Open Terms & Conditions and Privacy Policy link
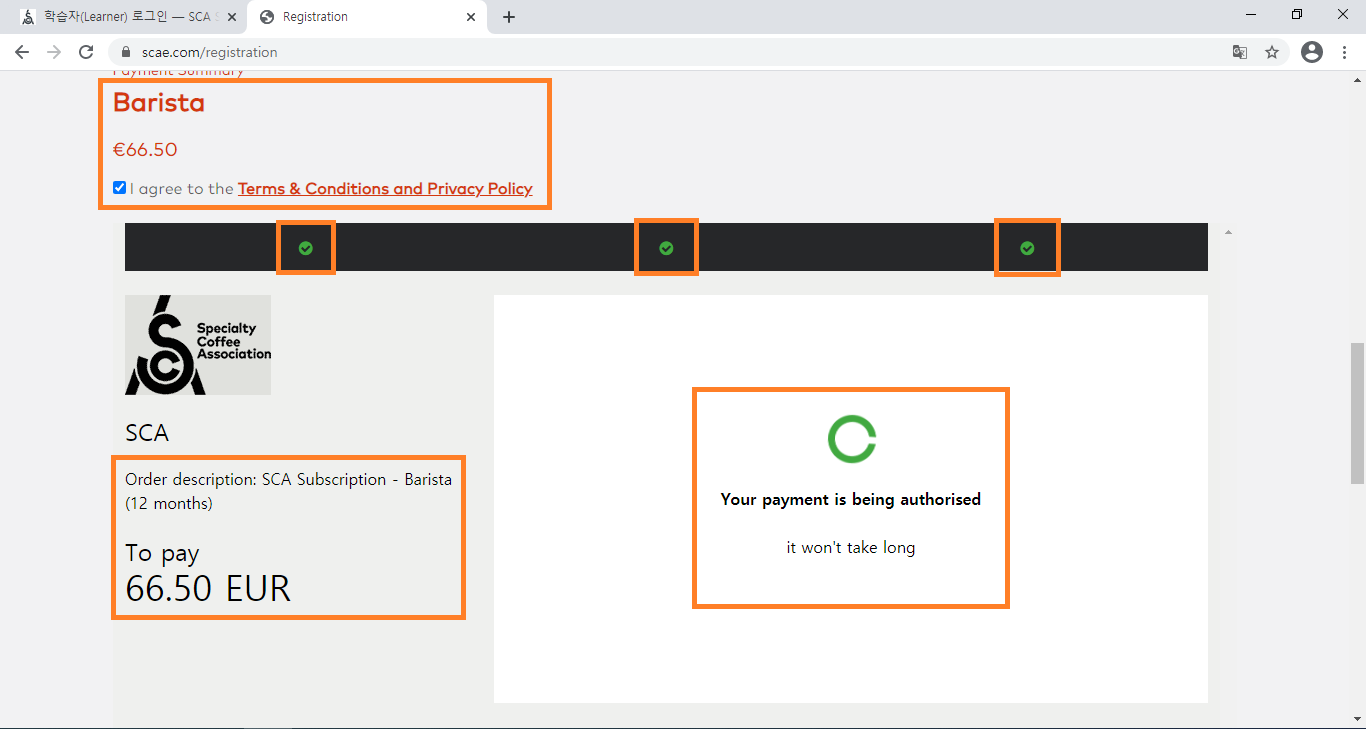Image resolution: width=1366 pixels, height=729 pixels. (385, 188)
